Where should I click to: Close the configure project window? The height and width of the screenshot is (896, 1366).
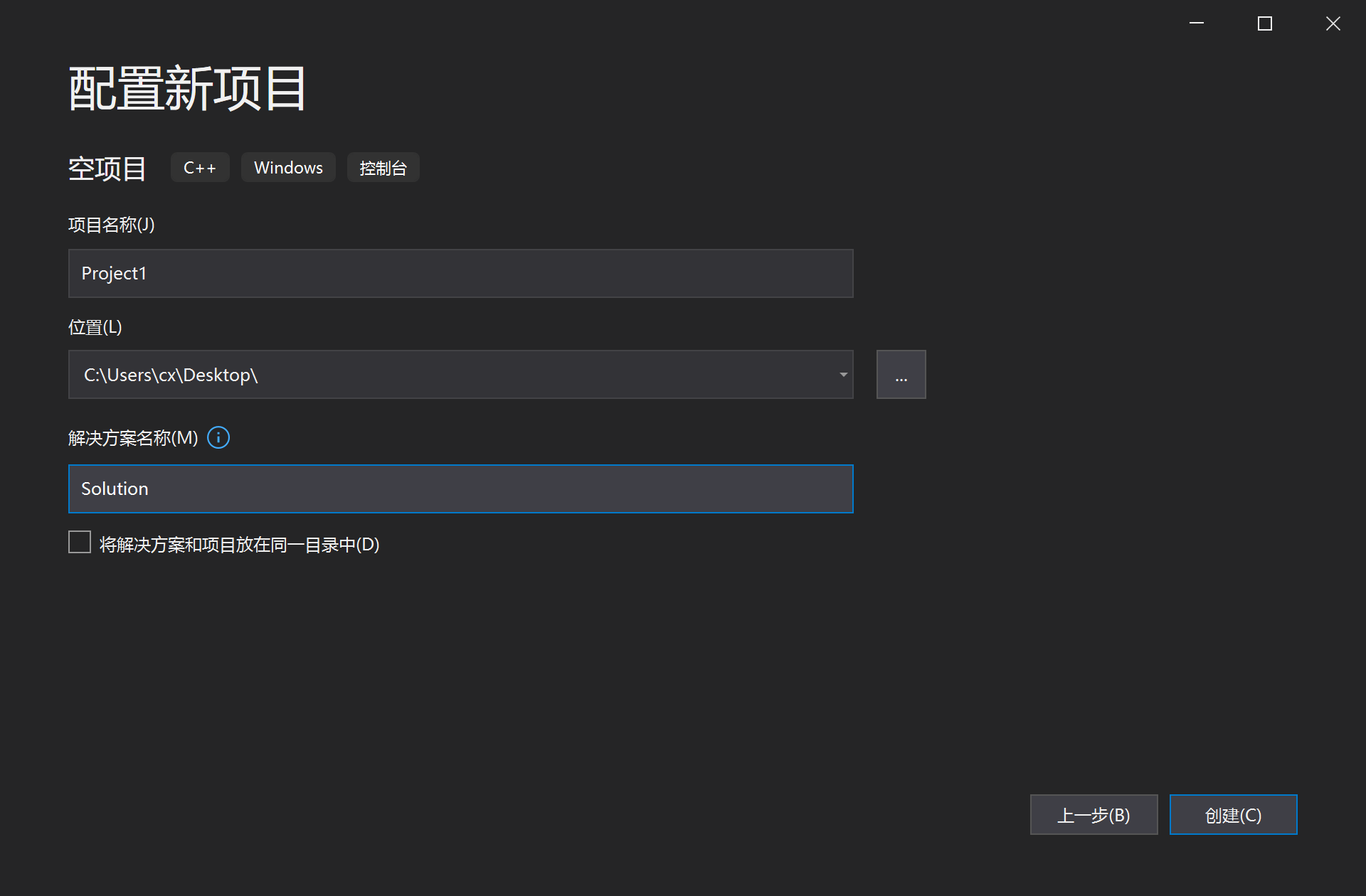tap(1333, 23)
